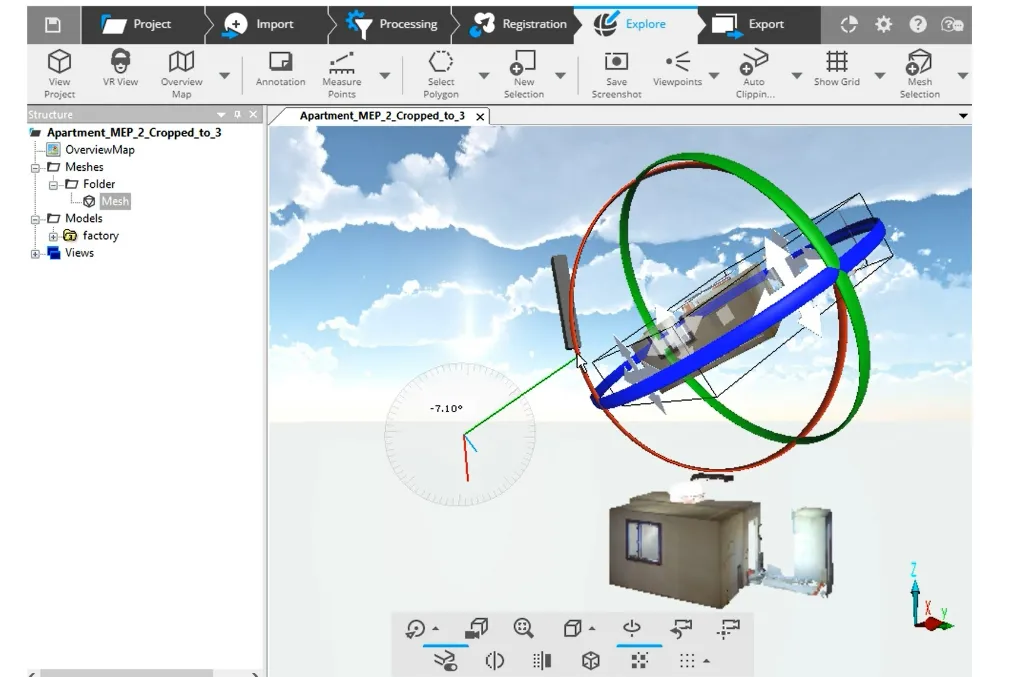Expand the factory model tree node

(54, 236)
